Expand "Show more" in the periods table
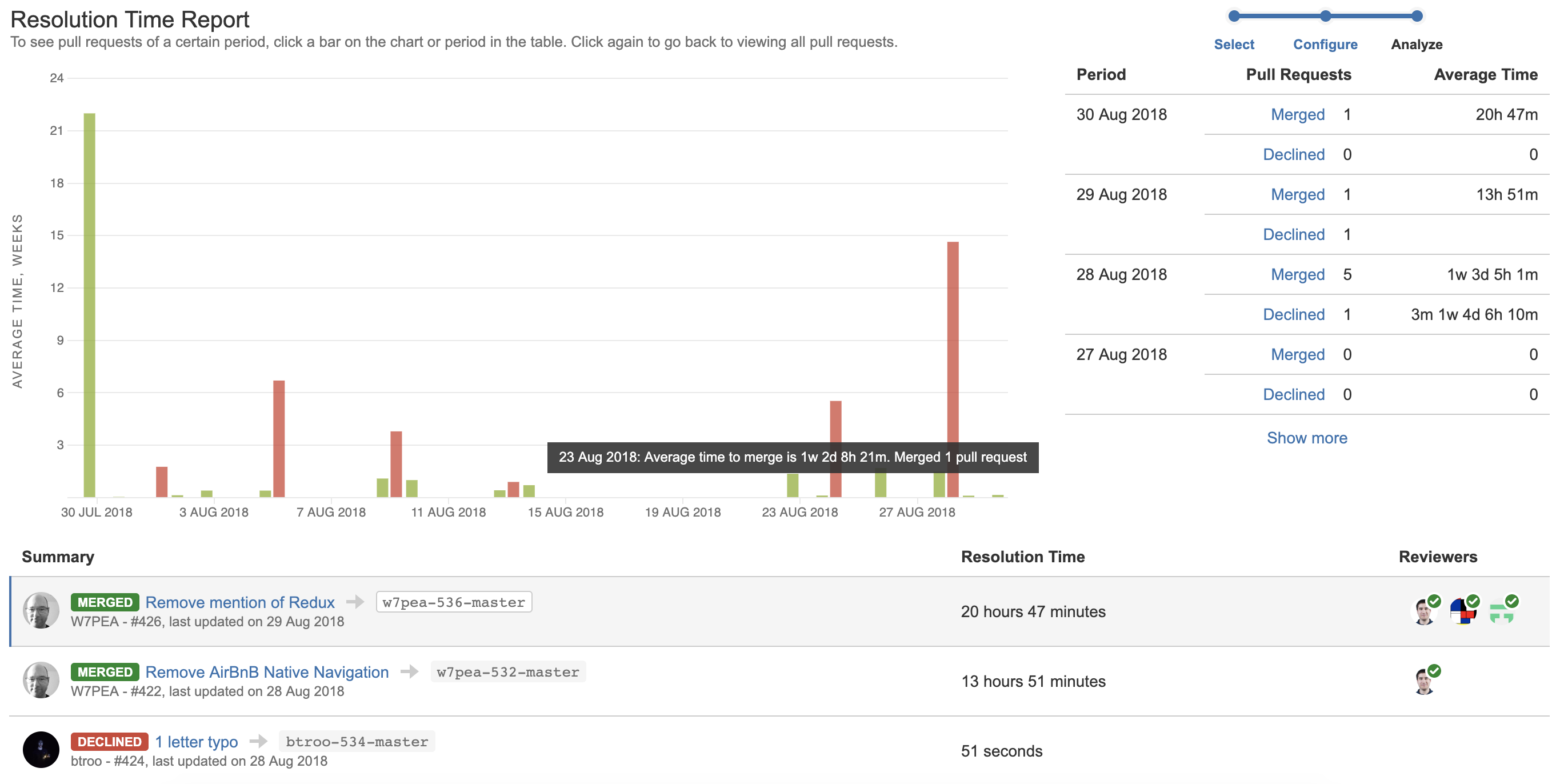 tap(1307, 438)
